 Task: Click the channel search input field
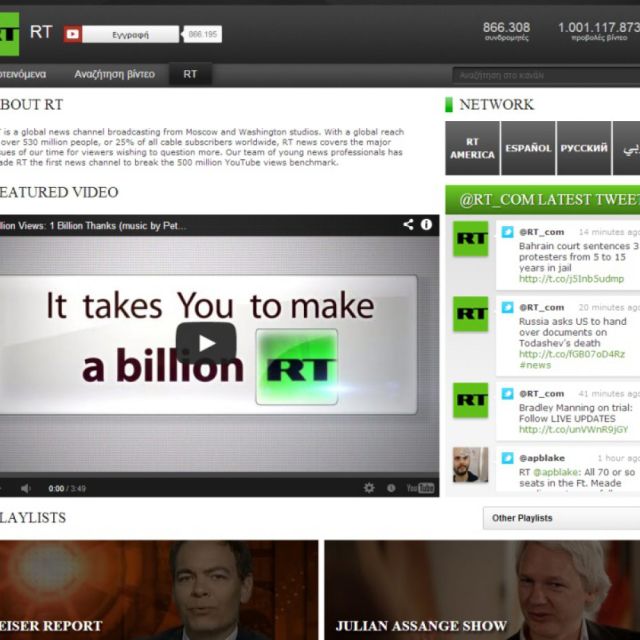[545, 75]
